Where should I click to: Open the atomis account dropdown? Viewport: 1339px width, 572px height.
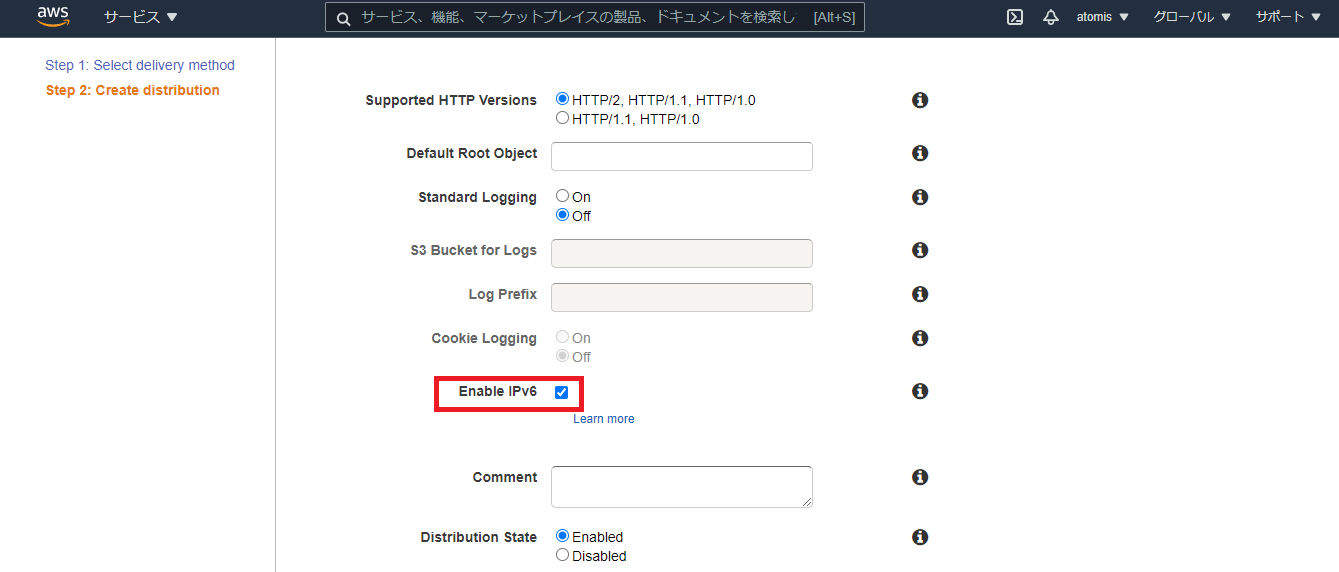pos(1102,17)
